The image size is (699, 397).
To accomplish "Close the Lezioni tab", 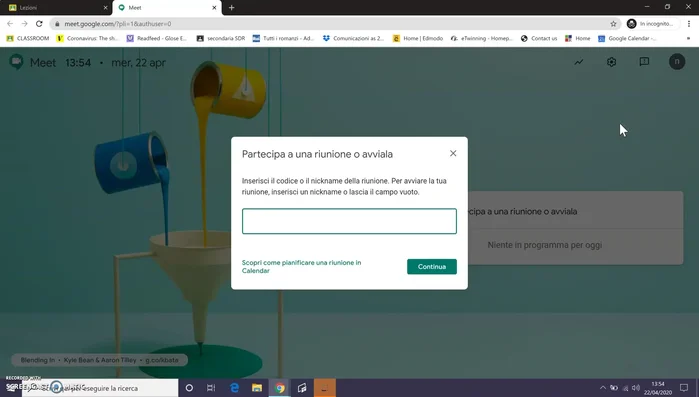I will [105, 8].
